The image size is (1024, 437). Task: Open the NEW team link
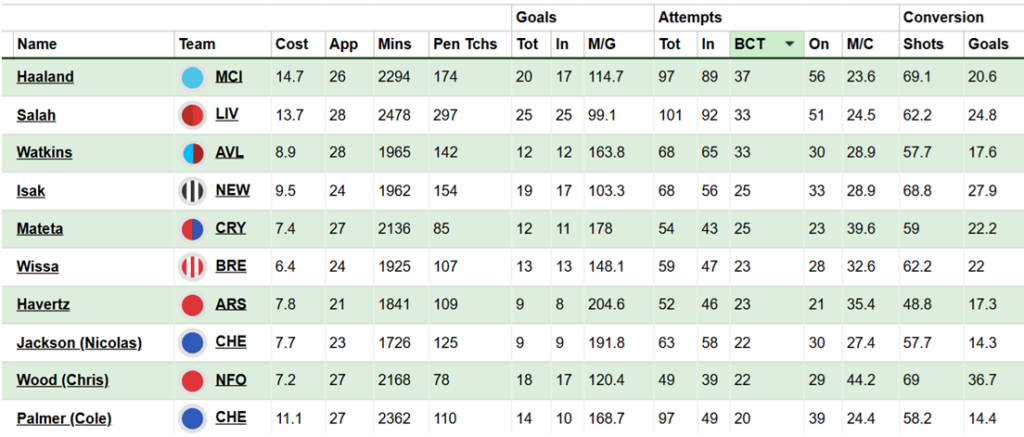(230, 191)
